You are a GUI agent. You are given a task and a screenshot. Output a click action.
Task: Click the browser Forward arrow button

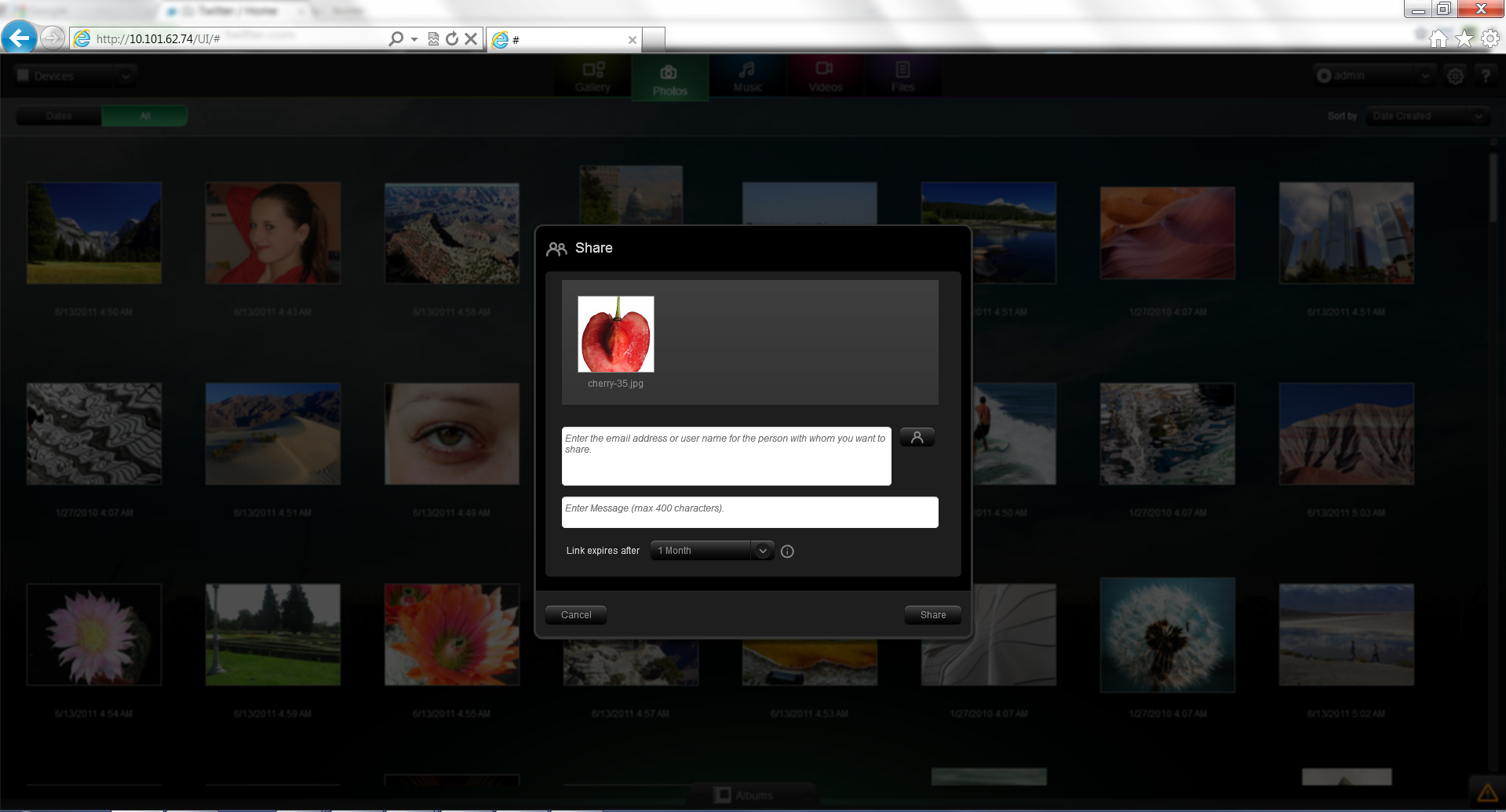[52, 38]
